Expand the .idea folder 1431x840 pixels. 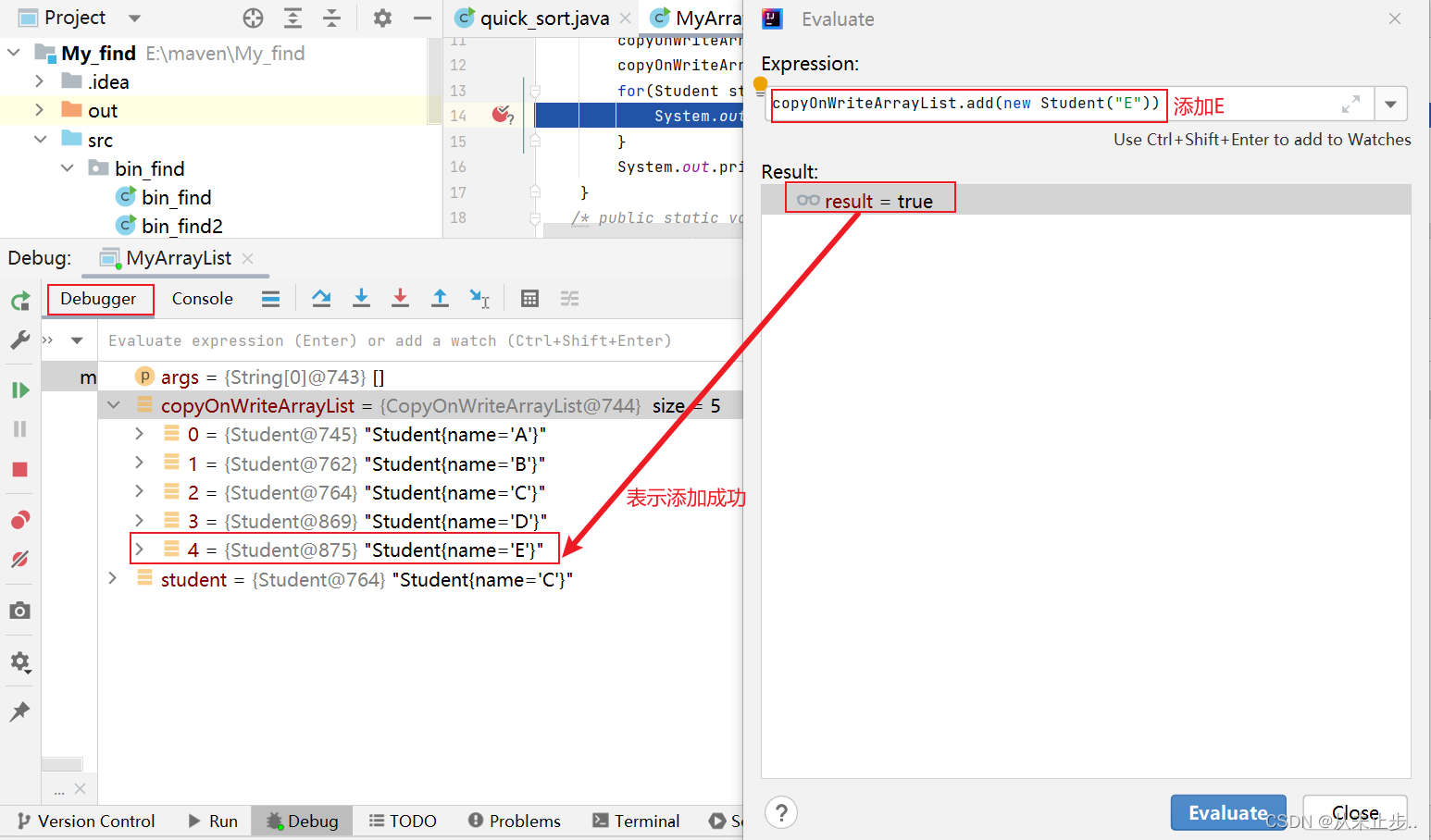[39, 81]
